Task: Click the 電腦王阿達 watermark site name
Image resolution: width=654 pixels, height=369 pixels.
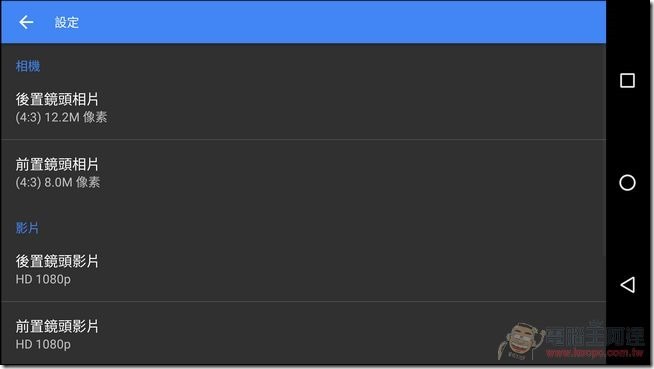Action: tap(596, 334)
